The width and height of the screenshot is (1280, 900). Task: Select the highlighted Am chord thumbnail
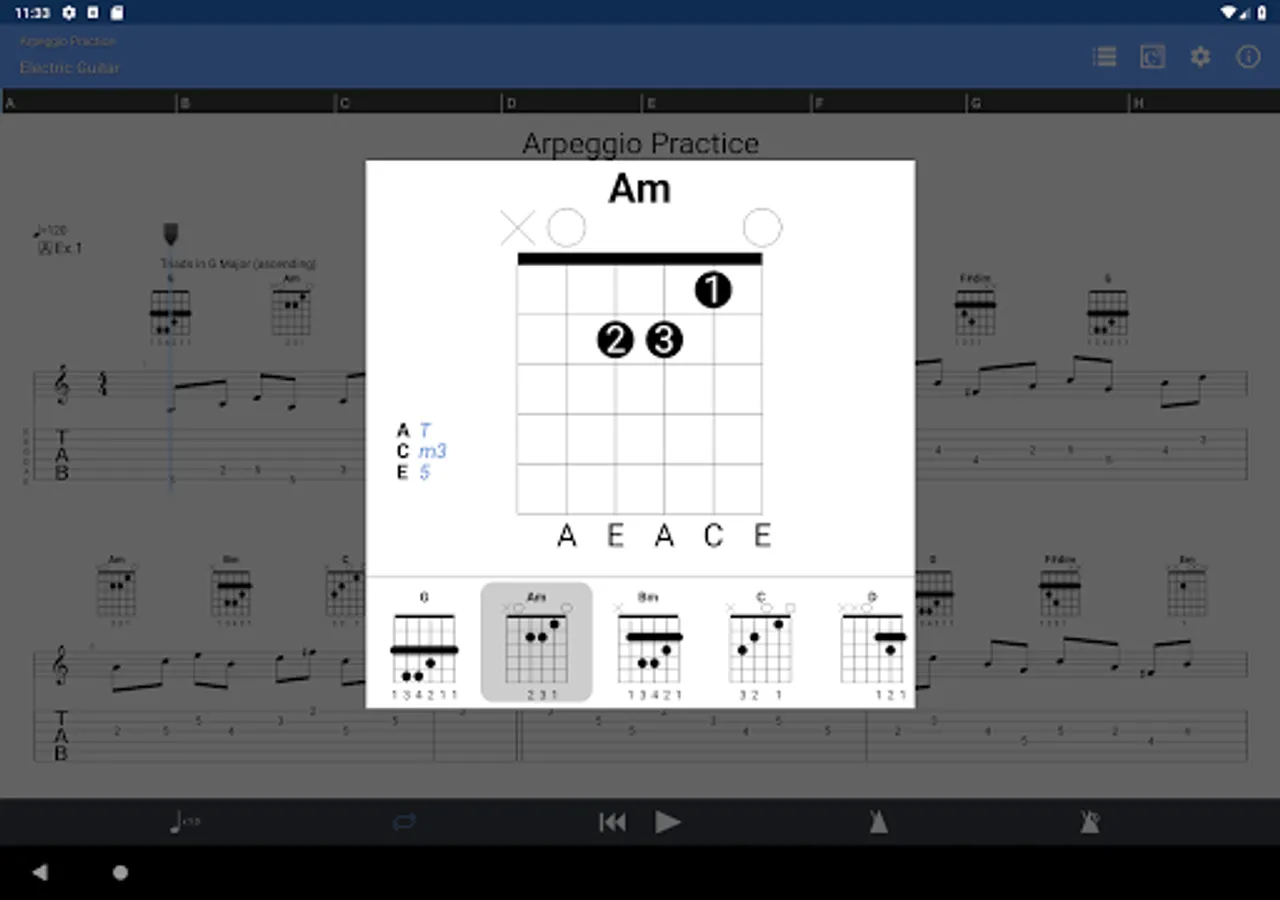click(x=536, y=643)
